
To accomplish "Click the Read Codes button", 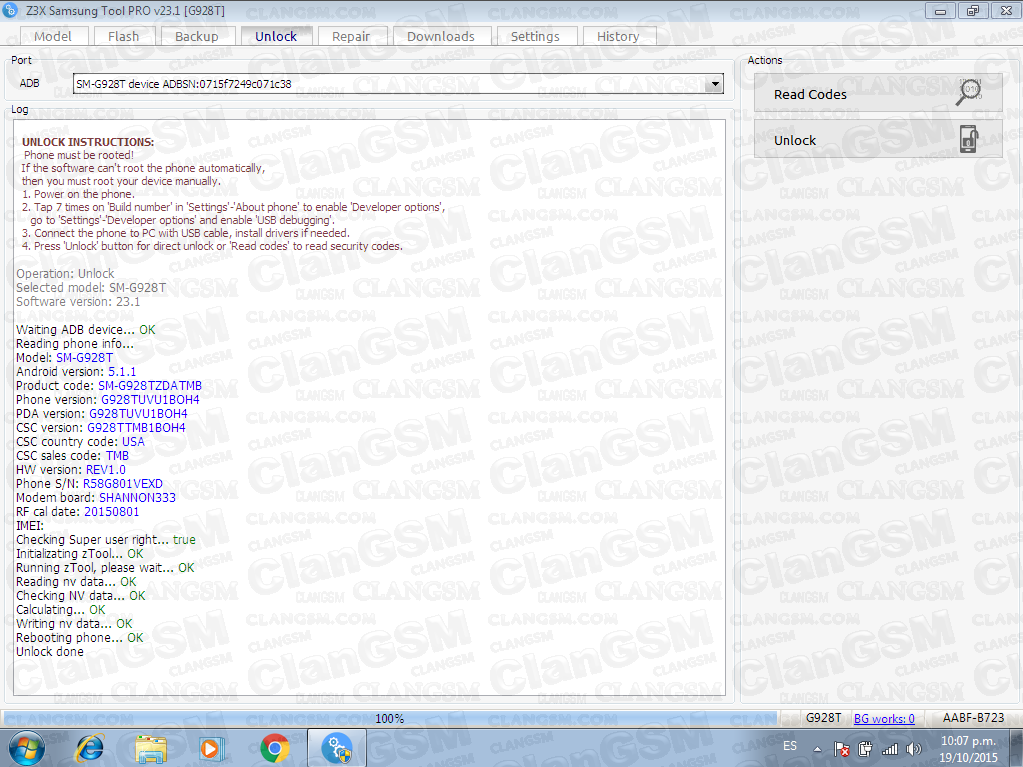I will click(x=878, y=93).
